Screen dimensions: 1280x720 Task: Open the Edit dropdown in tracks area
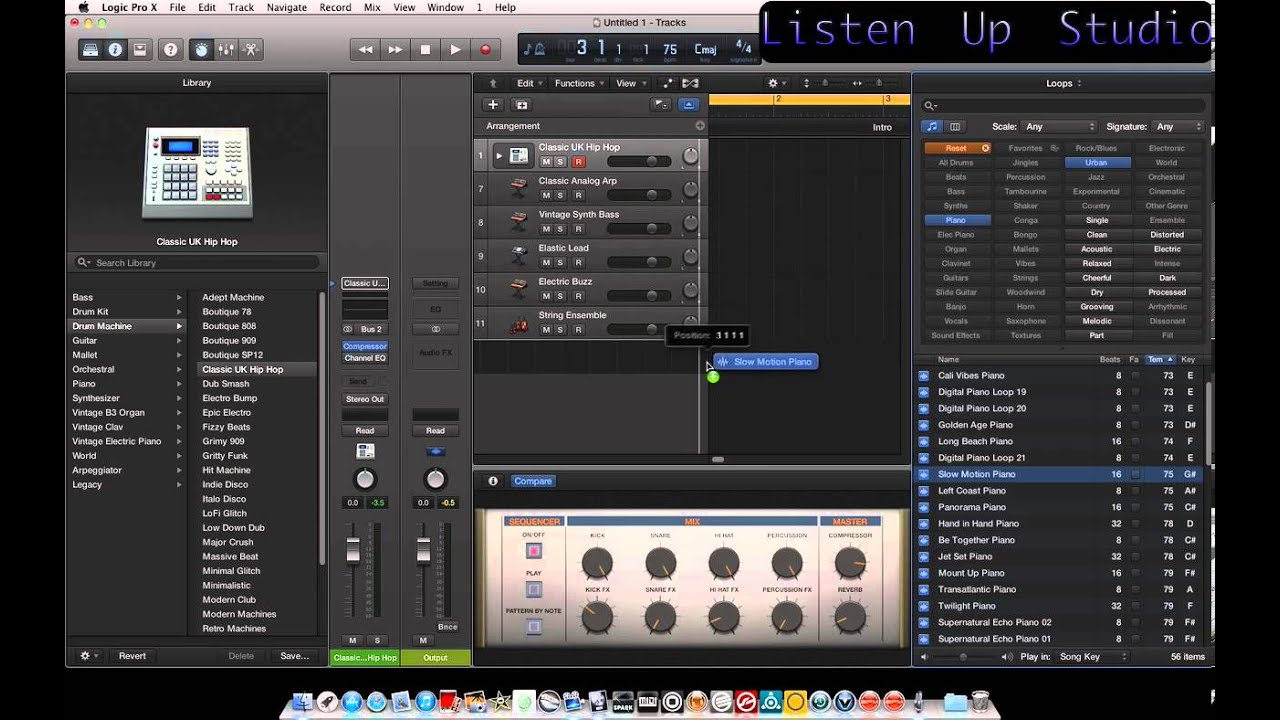point(529,83)
